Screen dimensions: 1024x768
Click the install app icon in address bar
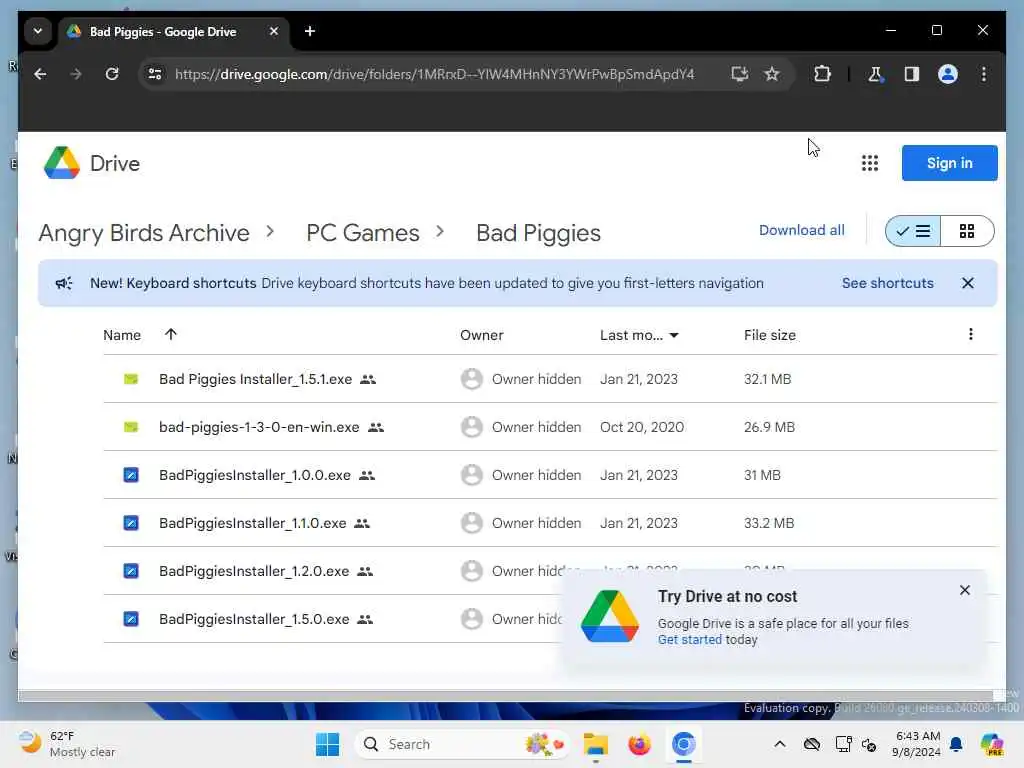click(x=739, y=74)
